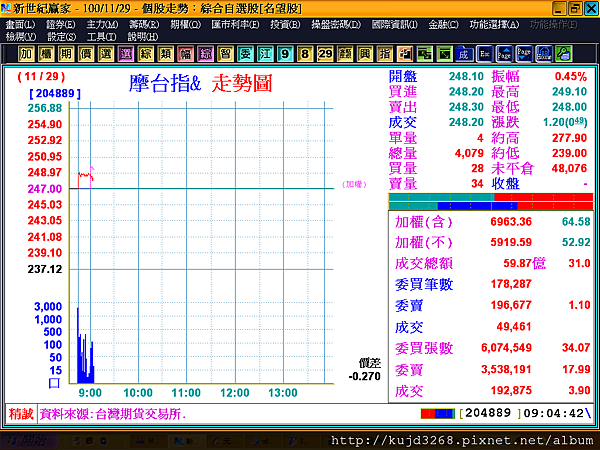Open the 國際資訊(I) menu
Viewport: 600px width, 450px height.
(394, 25)
